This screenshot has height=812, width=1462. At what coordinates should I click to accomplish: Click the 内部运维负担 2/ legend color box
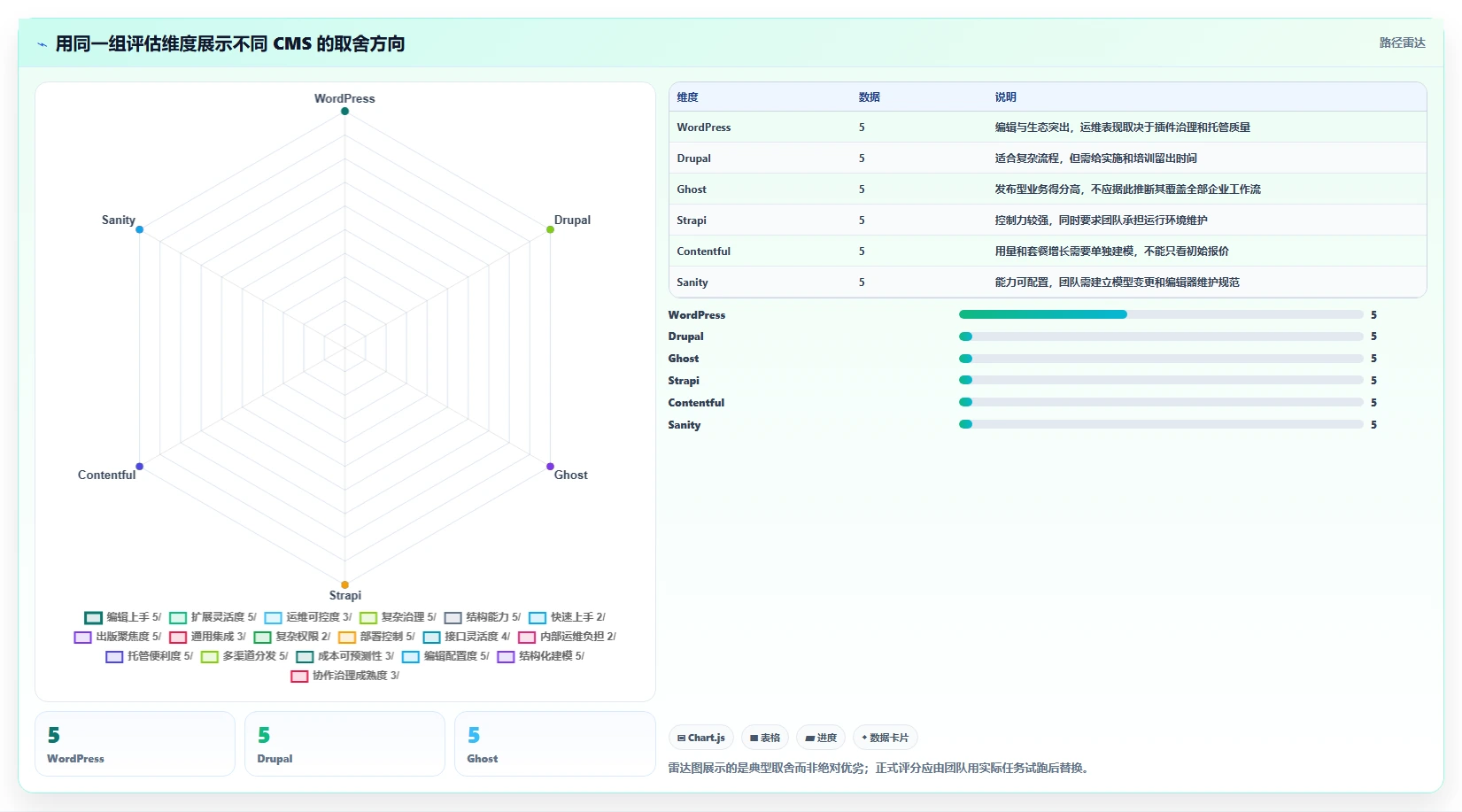click(527, 637)
